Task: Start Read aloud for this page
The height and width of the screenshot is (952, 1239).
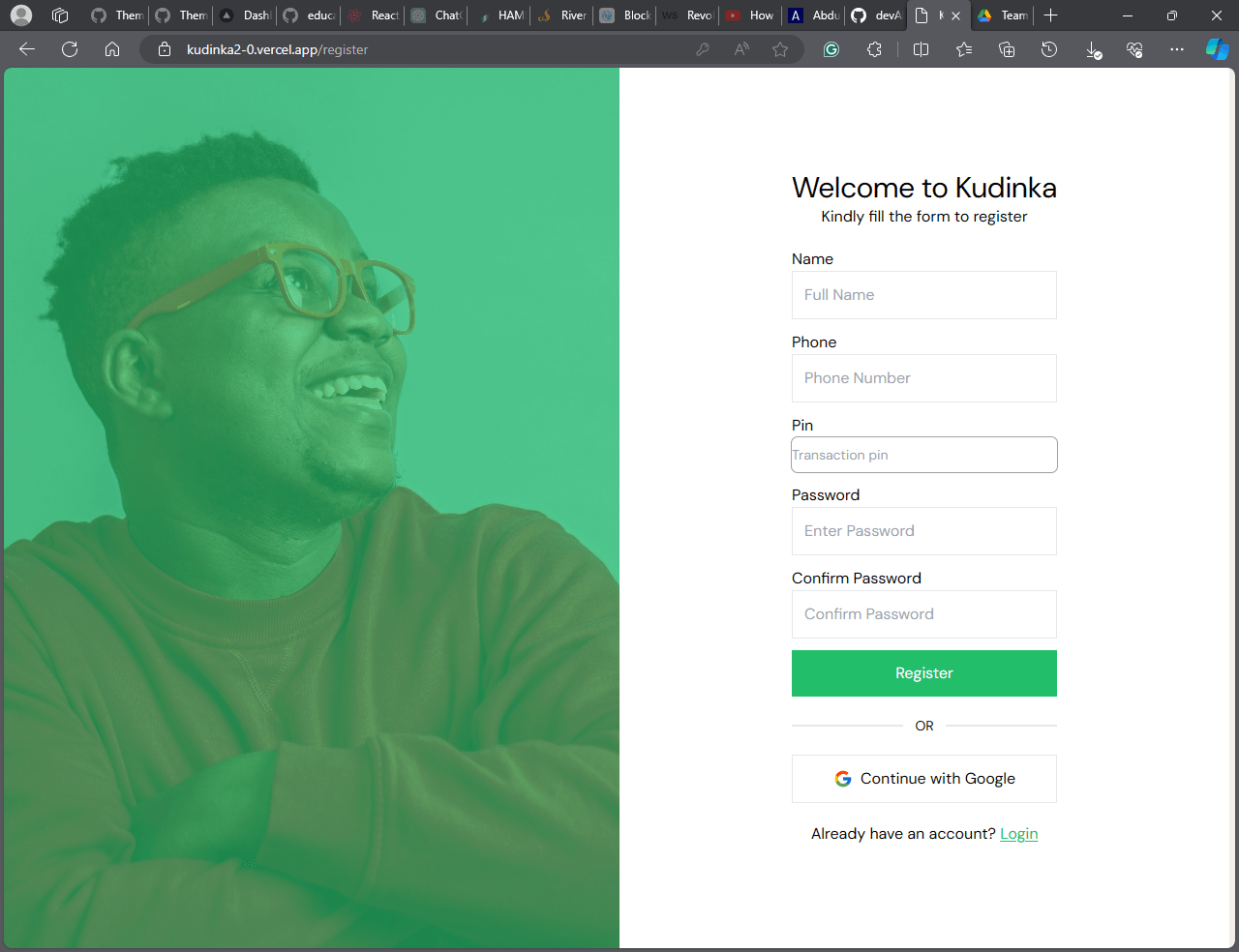Action: (x=741, y=49)
